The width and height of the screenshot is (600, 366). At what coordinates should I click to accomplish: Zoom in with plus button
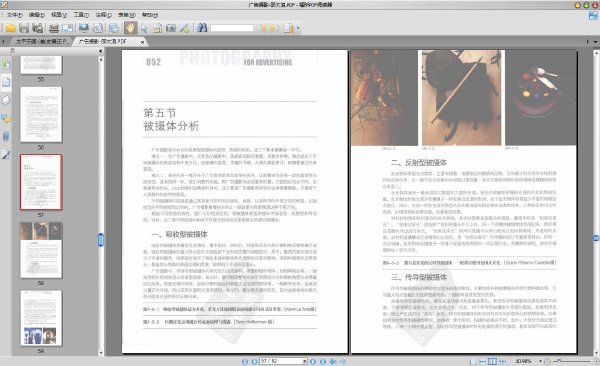click(596, 361)
